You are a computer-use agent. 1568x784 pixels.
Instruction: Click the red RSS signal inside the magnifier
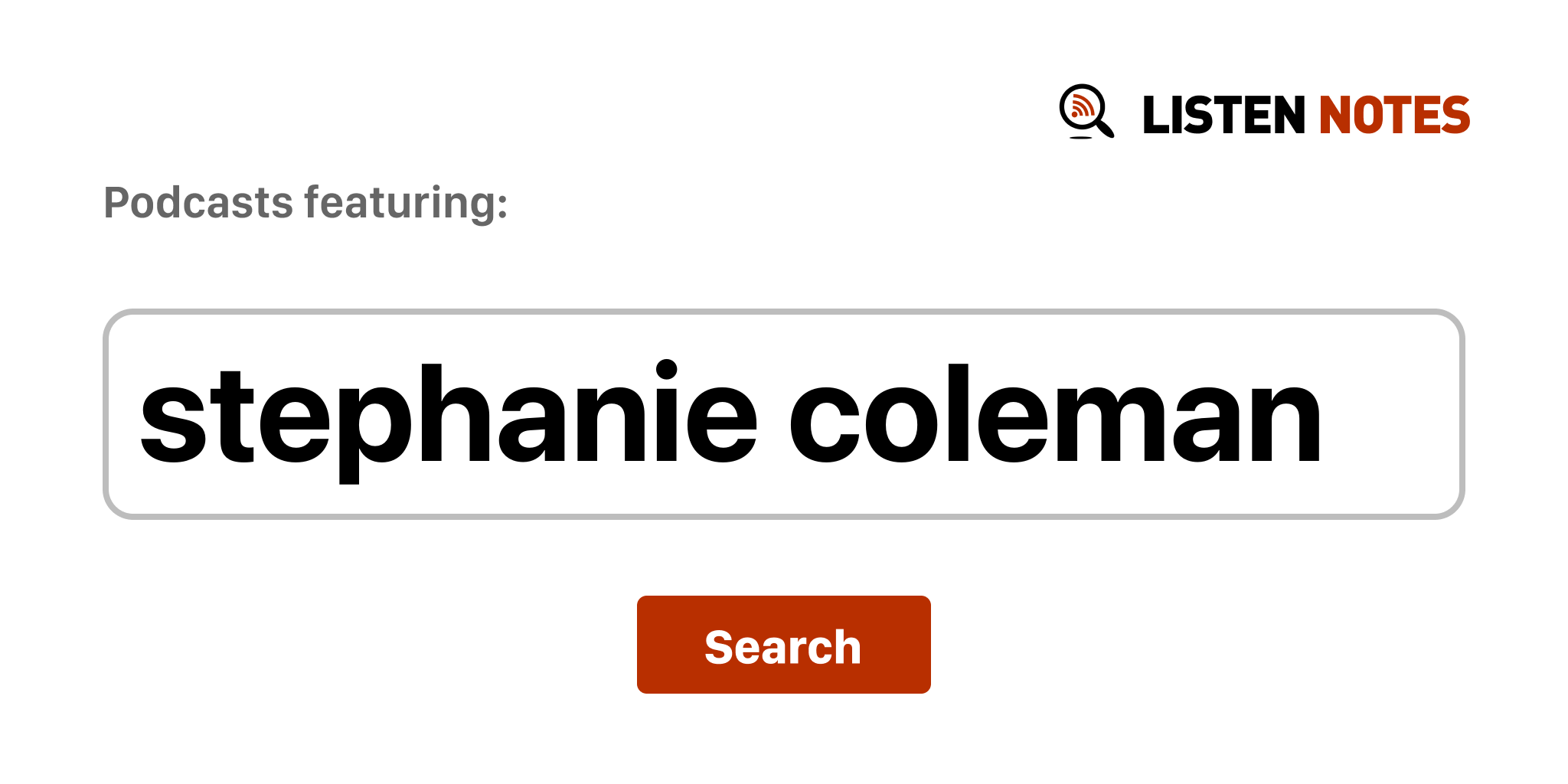click(x=1081, y=106)
